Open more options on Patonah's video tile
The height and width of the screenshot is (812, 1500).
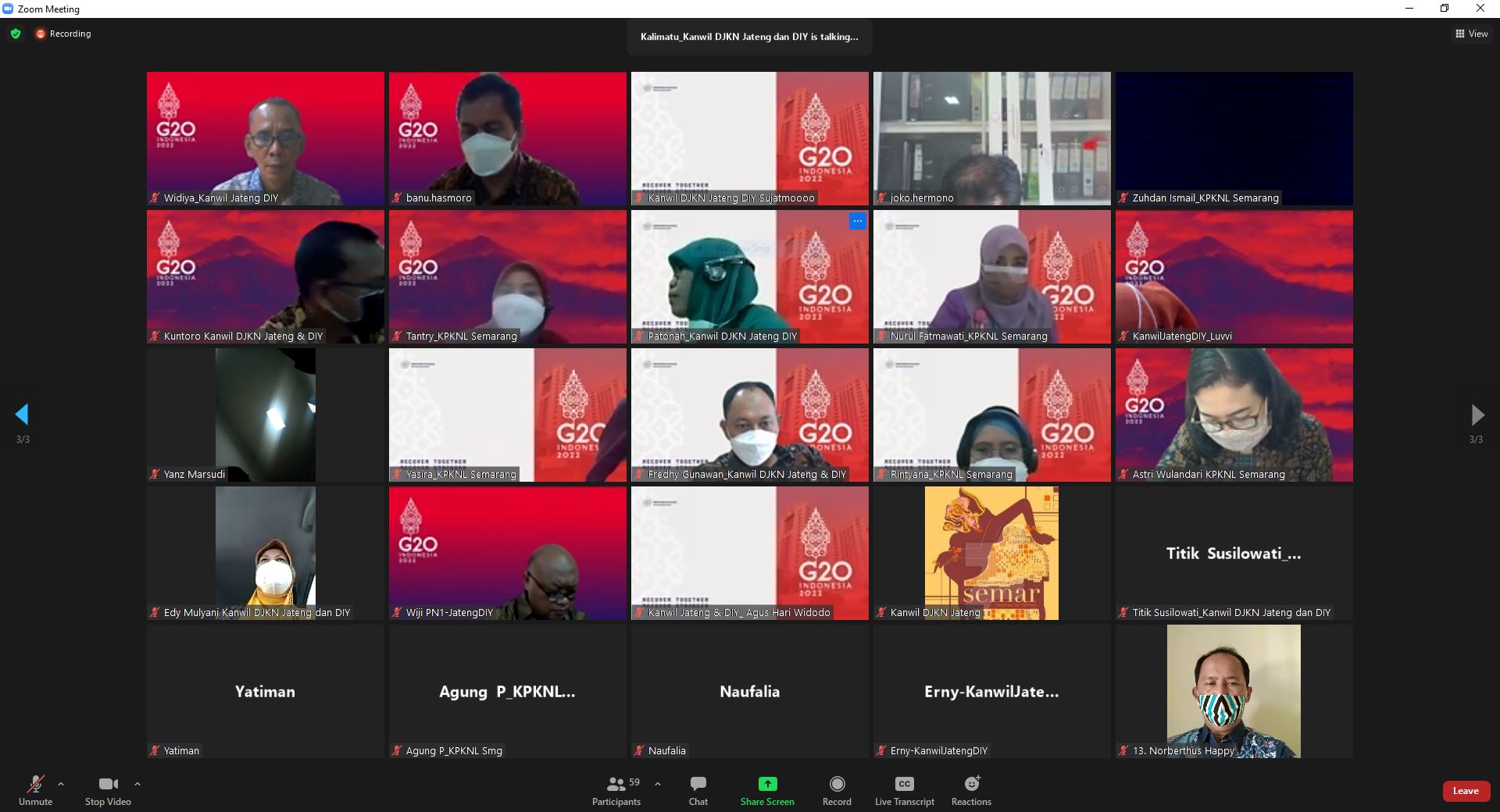pyautogui.click(x=857, y=222)
